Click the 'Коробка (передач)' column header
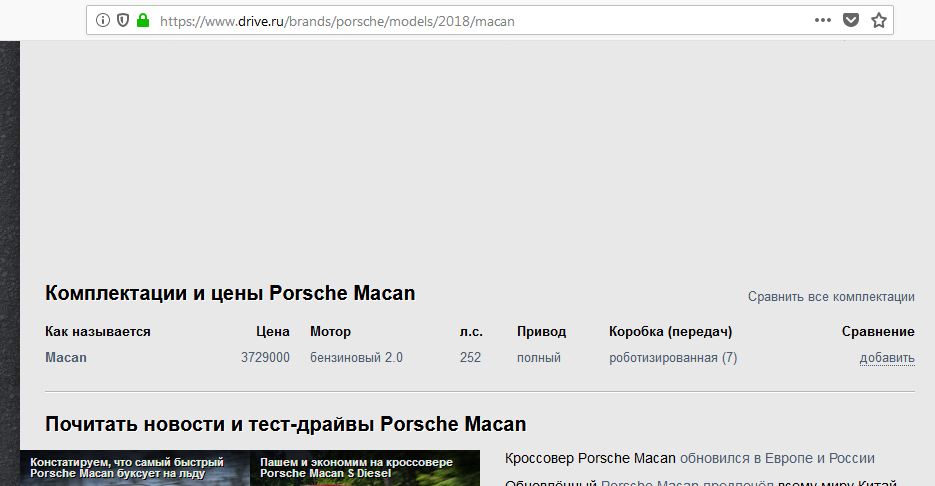This screenshot has width=935, height=486. click(x=670, y=332)
